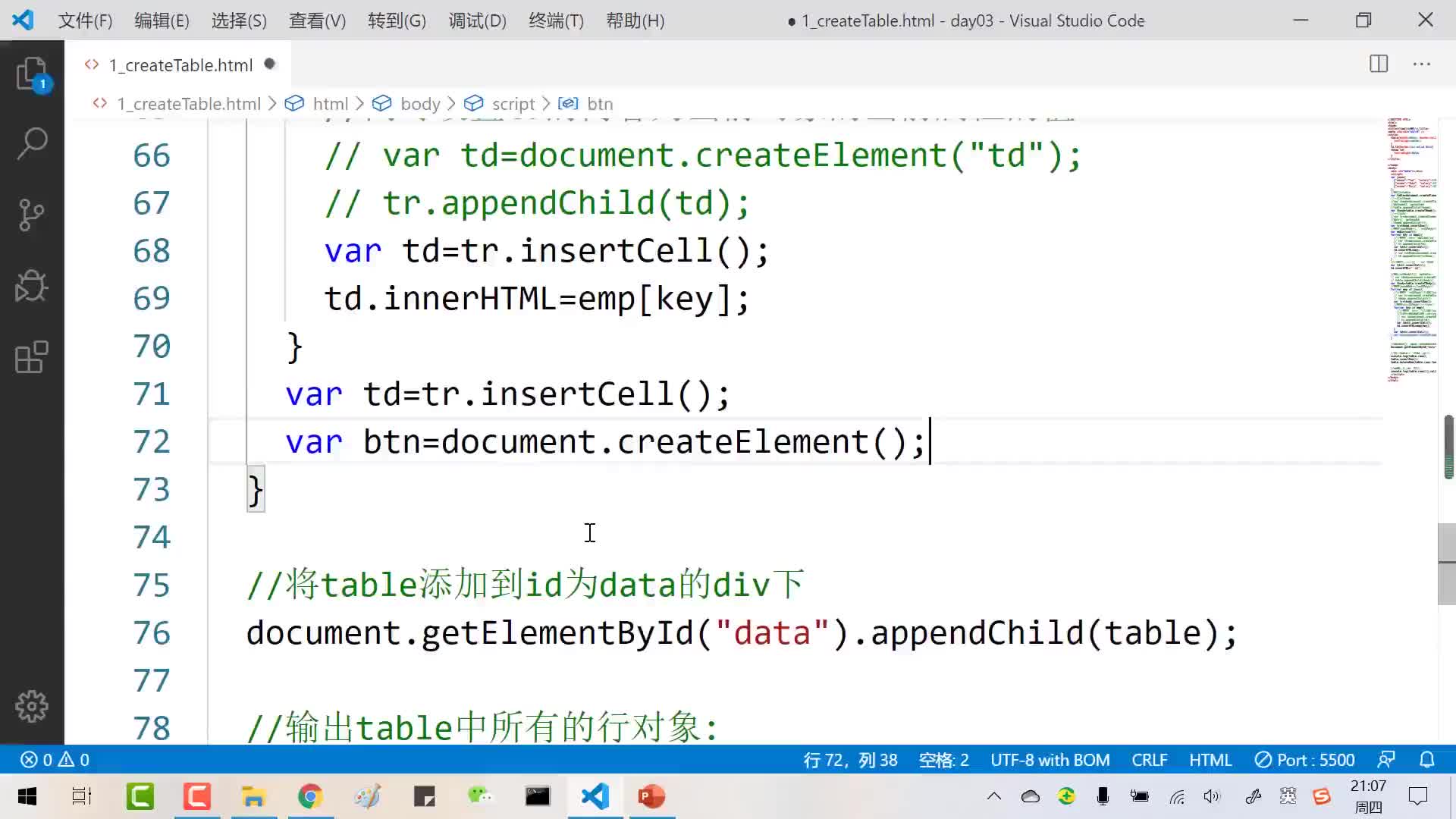The width and height of the screenshot is (1456, 819).
Task: Click line number 76 in the gutter
Action: point(152,633)
